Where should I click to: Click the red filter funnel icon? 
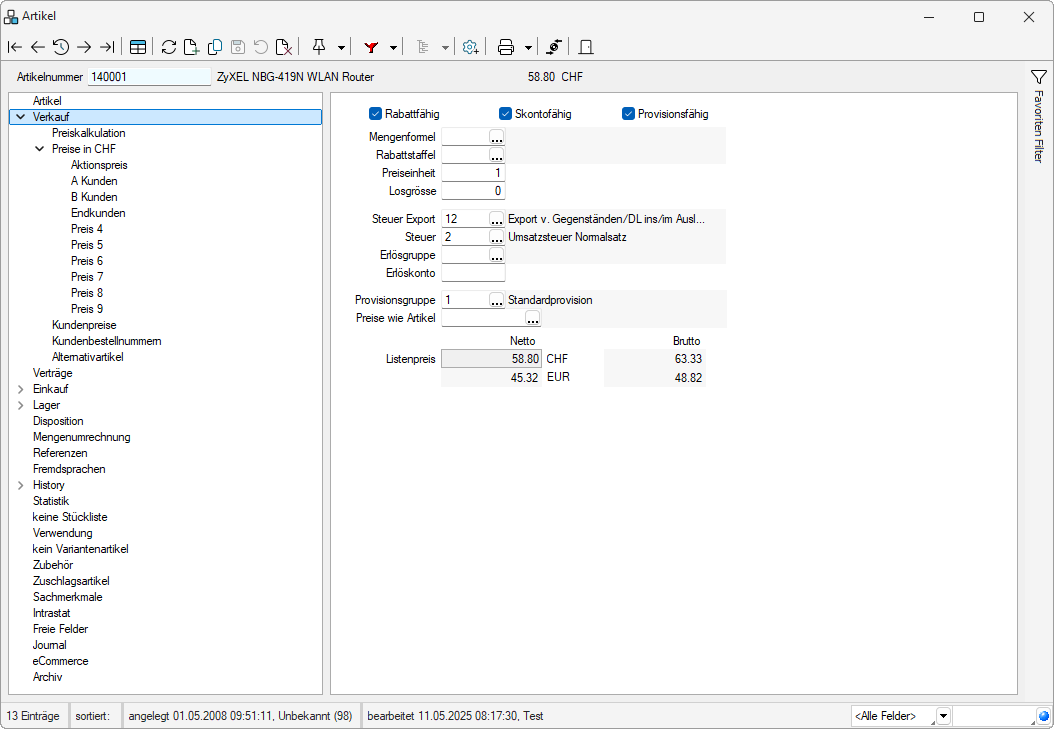[x=371, y=47]
